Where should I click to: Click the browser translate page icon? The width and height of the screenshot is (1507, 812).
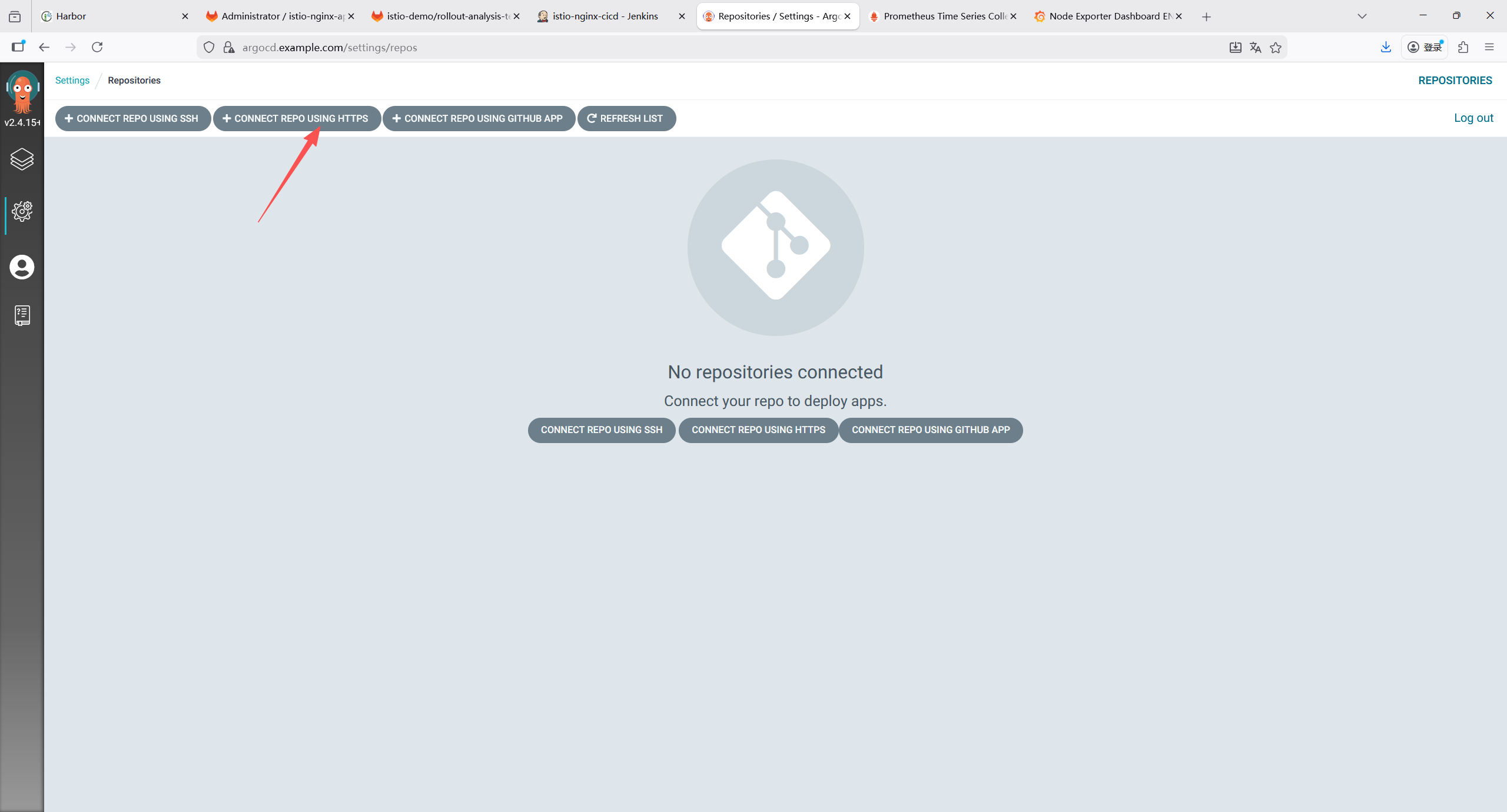point(1255,48)
